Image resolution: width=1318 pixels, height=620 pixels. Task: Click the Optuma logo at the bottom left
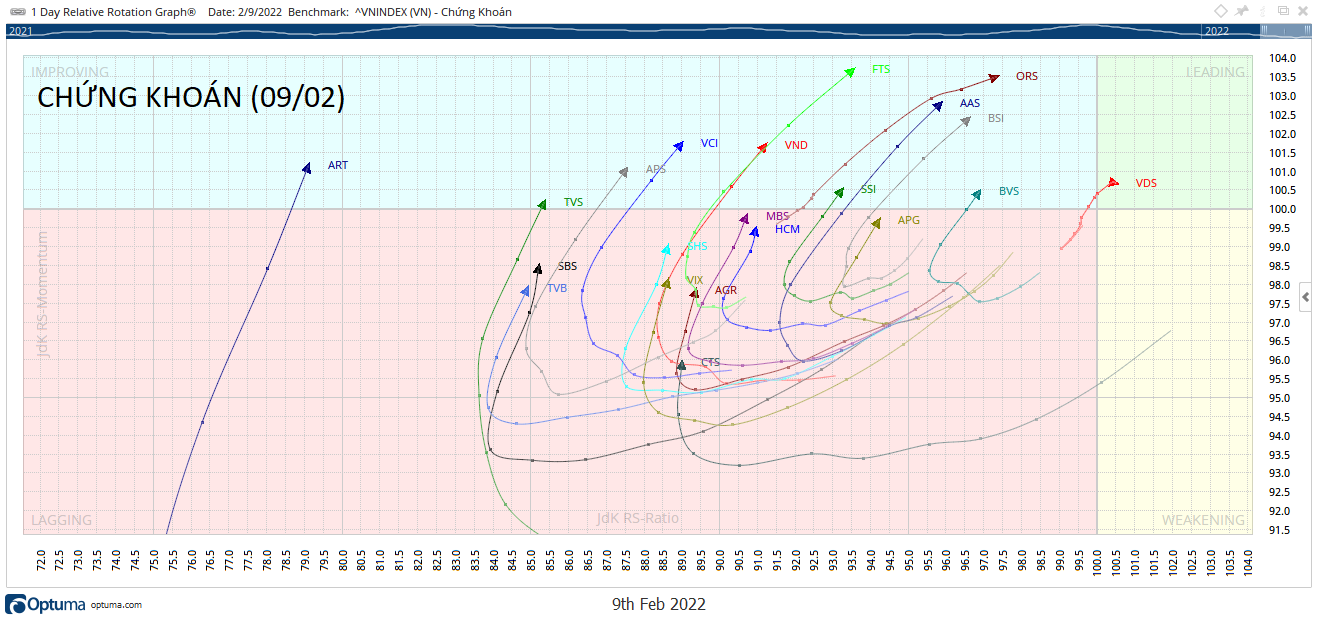45,604
